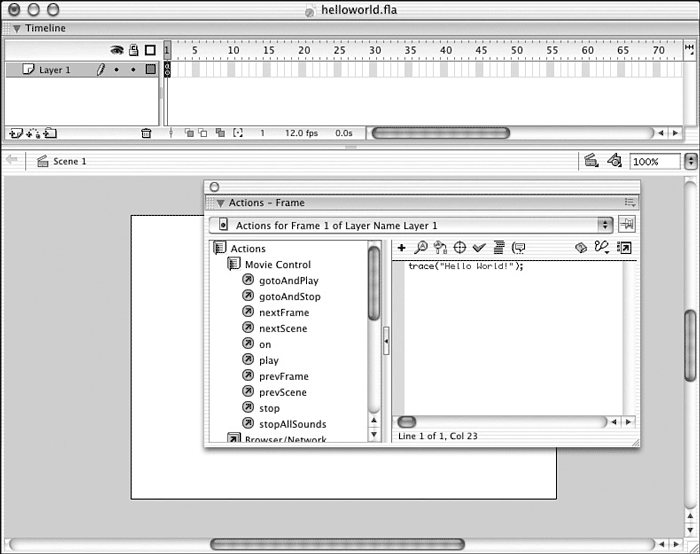Collapse the Actions category in the toolbox

tap(220, 248)
